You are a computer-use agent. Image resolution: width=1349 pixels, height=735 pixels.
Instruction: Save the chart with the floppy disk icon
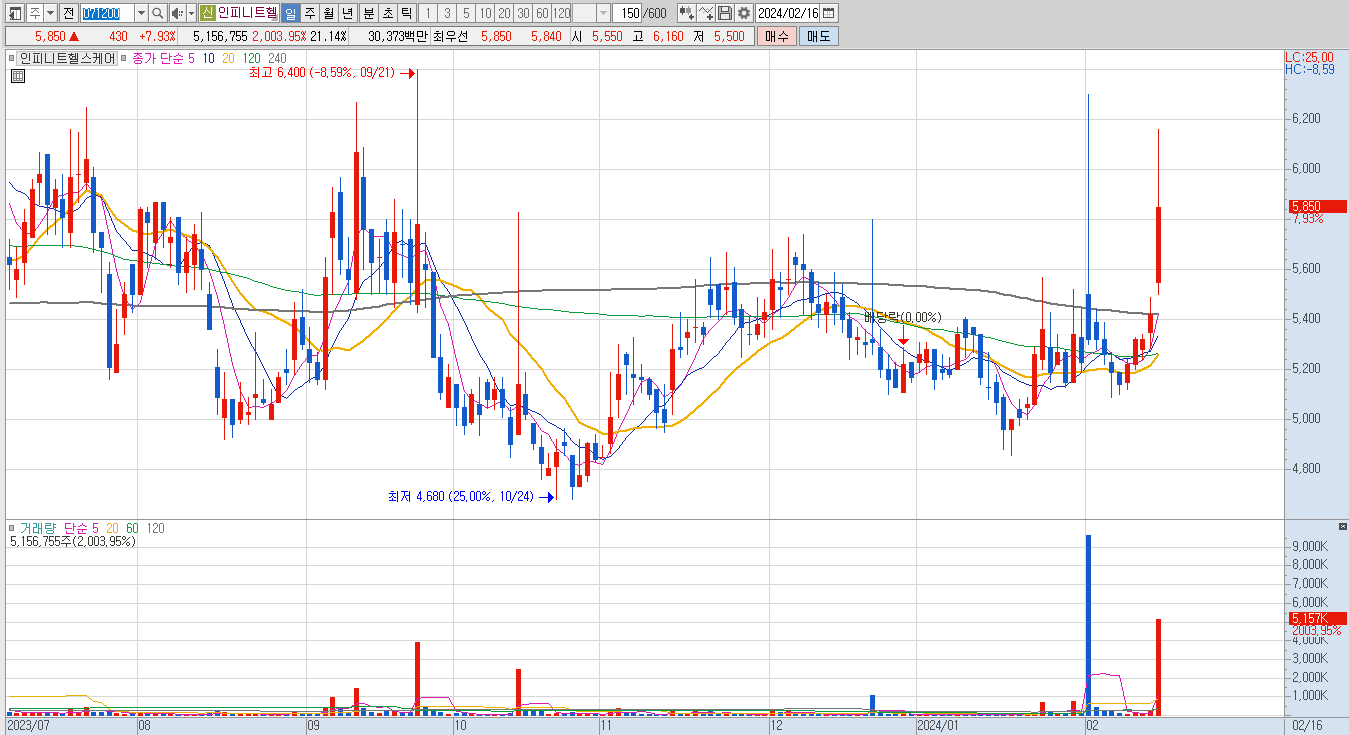(x=725, y=13)
